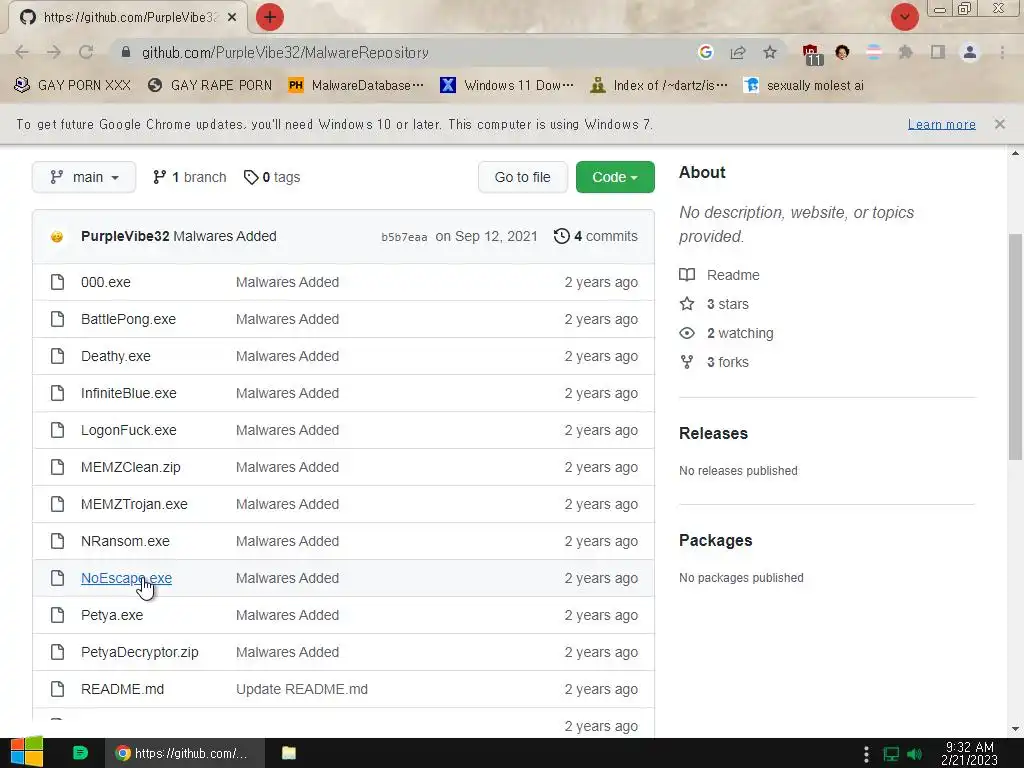This screenshot has width=1024, height=768.
Task: Open Deathy.exe file link
Action: [x=116, y=356]
